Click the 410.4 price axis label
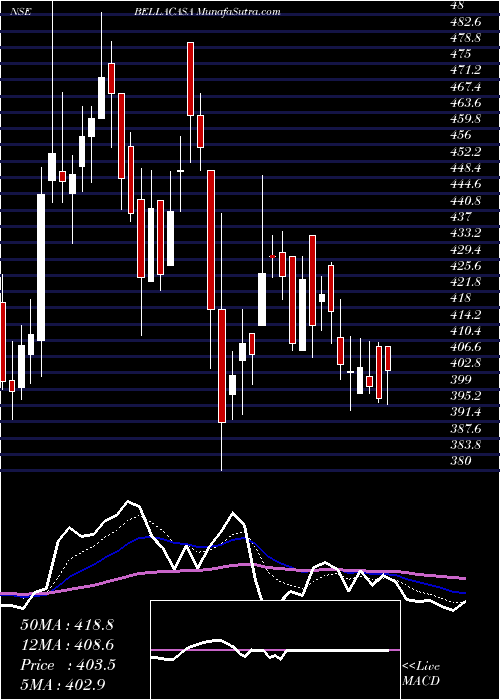The height and width of the screenshot is (700, 500). [467, 331]
